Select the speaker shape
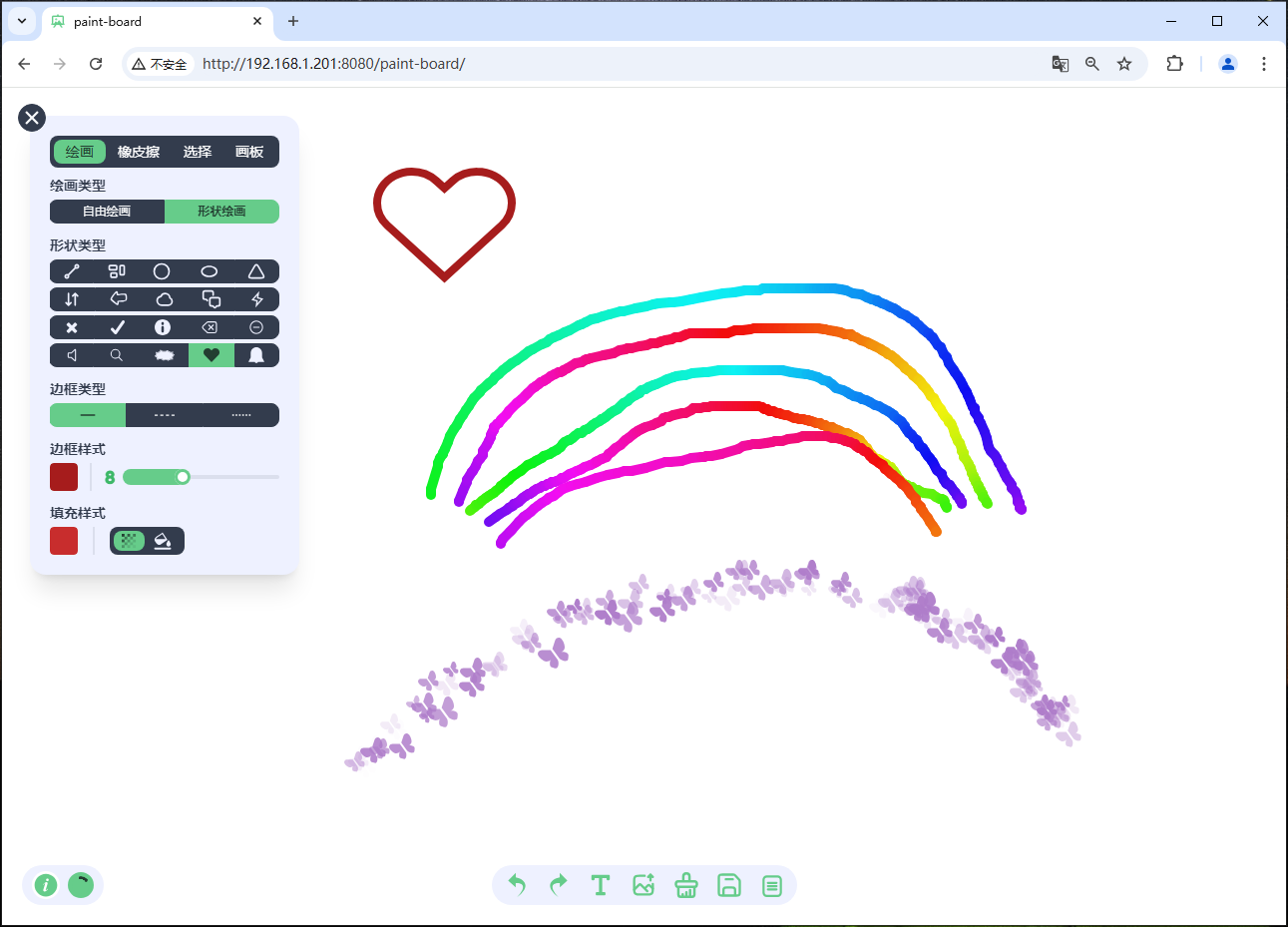This screenshot has width=1288, height=927. coord(72,355)
